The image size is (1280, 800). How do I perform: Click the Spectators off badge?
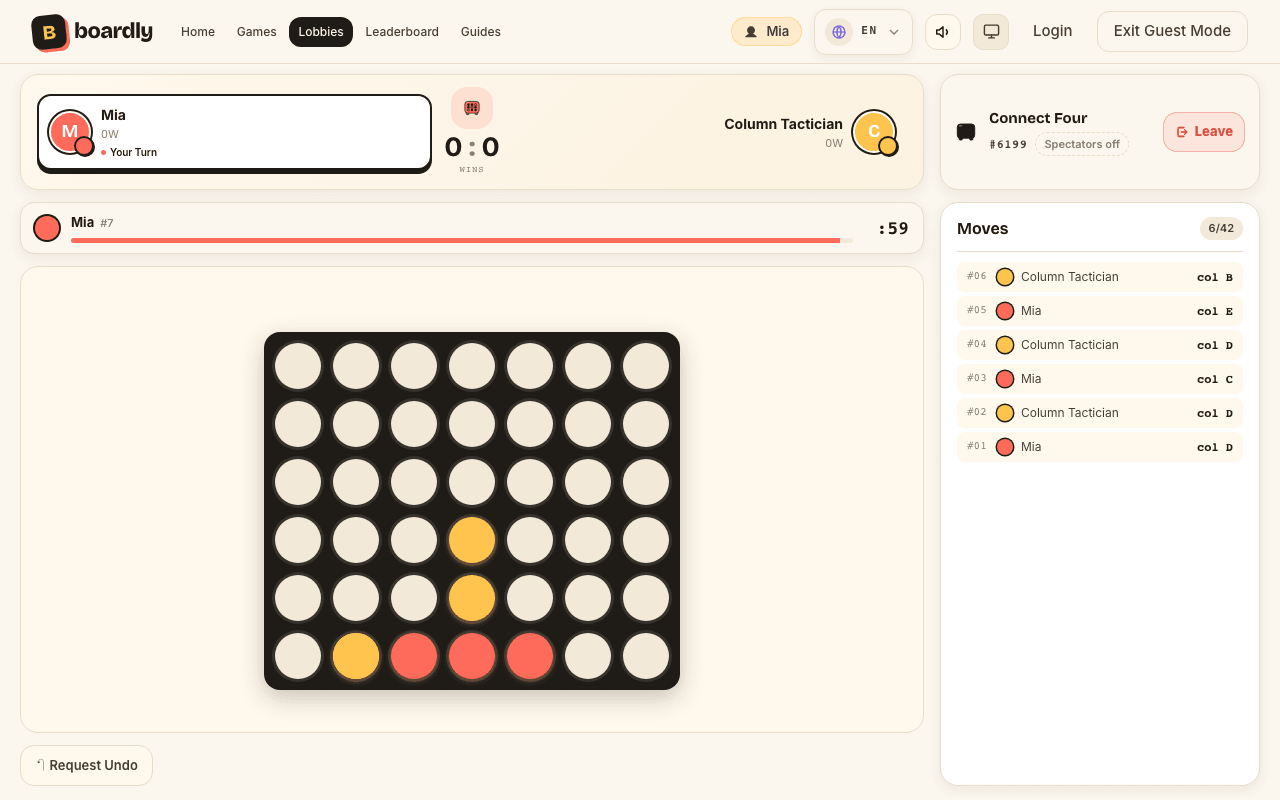(x=1082, y=144)
